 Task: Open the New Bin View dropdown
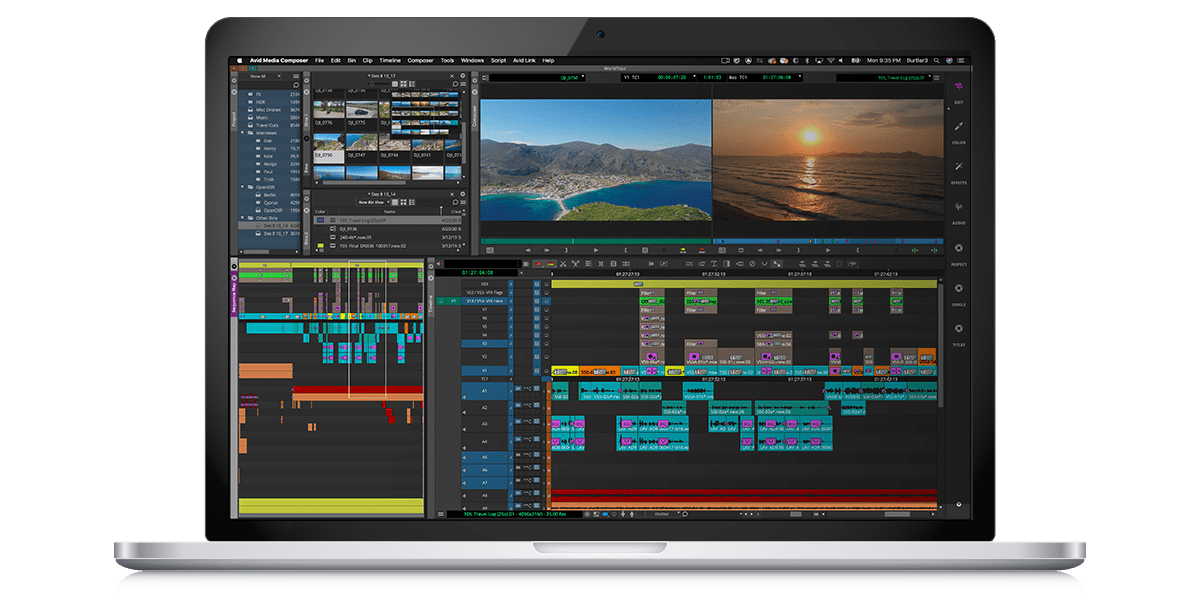click(x=371, y=202)
